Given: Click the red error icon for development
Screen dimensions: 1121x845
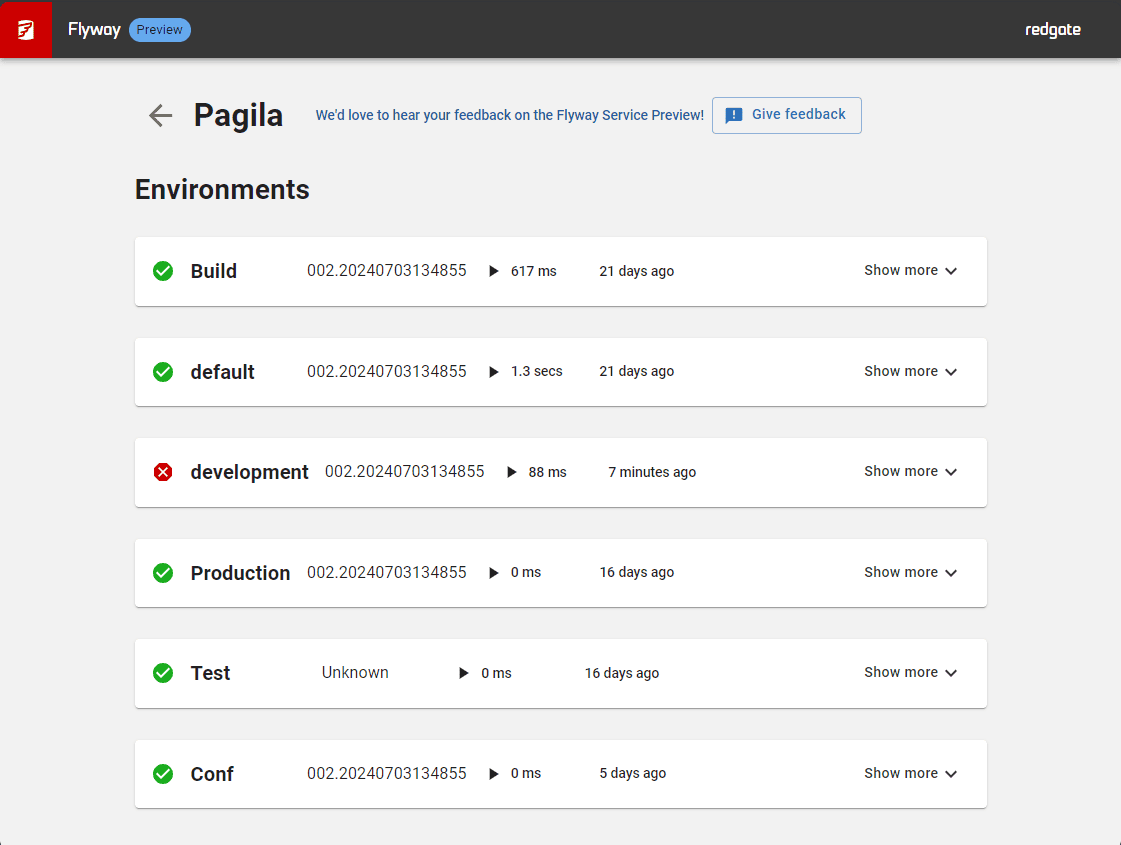Looking at the screenshot, I should [163, 472].
